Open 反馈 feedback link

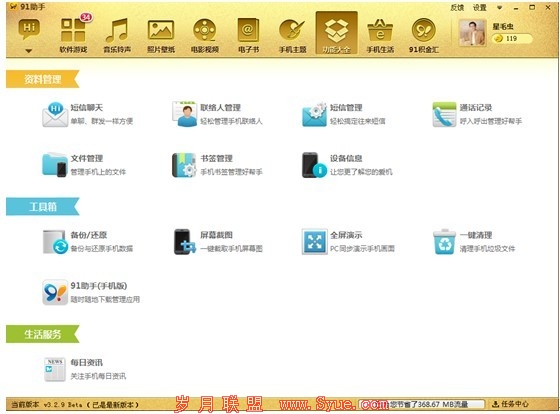coord(457,8)
